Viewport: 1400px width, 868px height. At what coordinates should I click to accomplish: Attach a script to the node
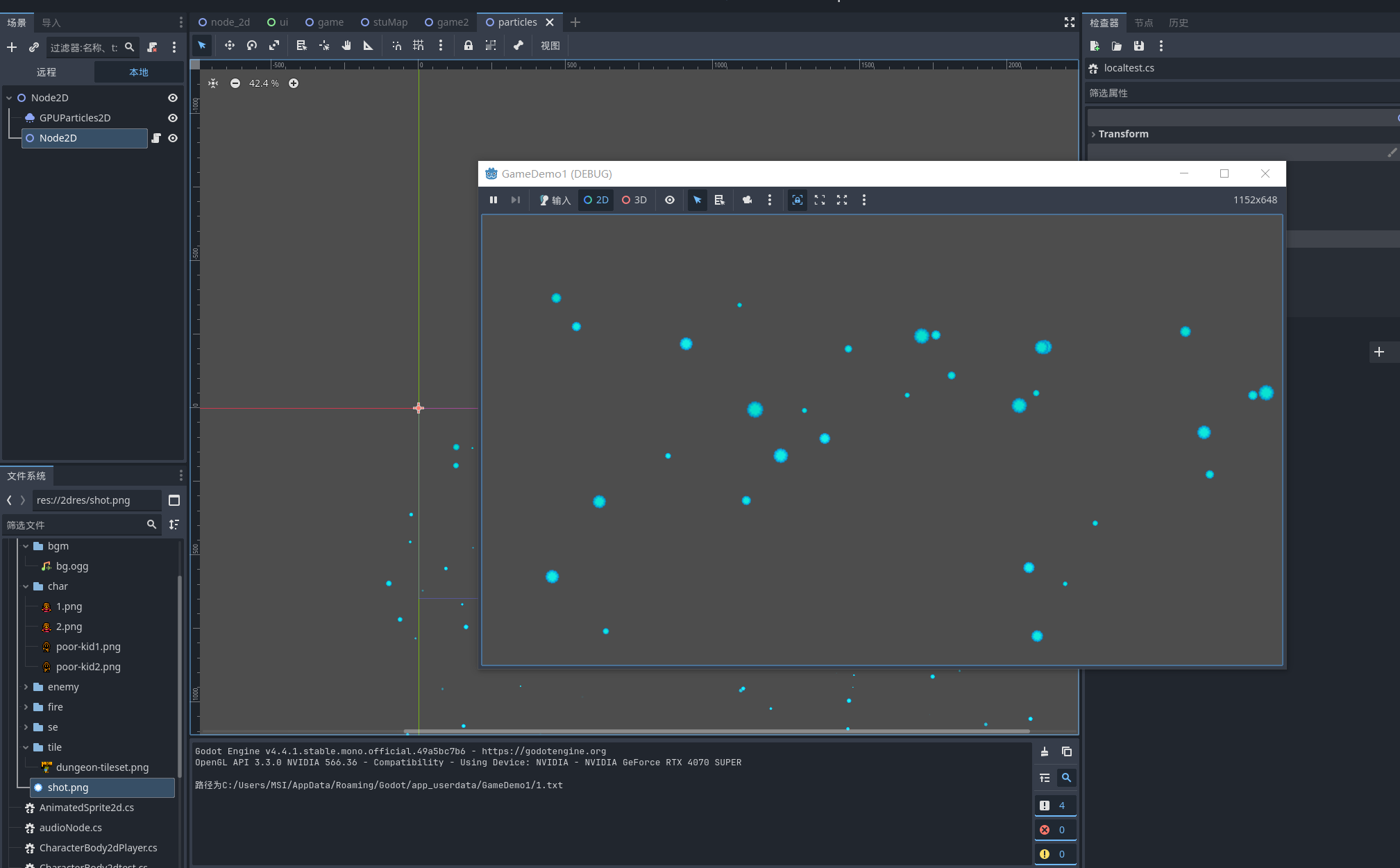coord(152,47)
